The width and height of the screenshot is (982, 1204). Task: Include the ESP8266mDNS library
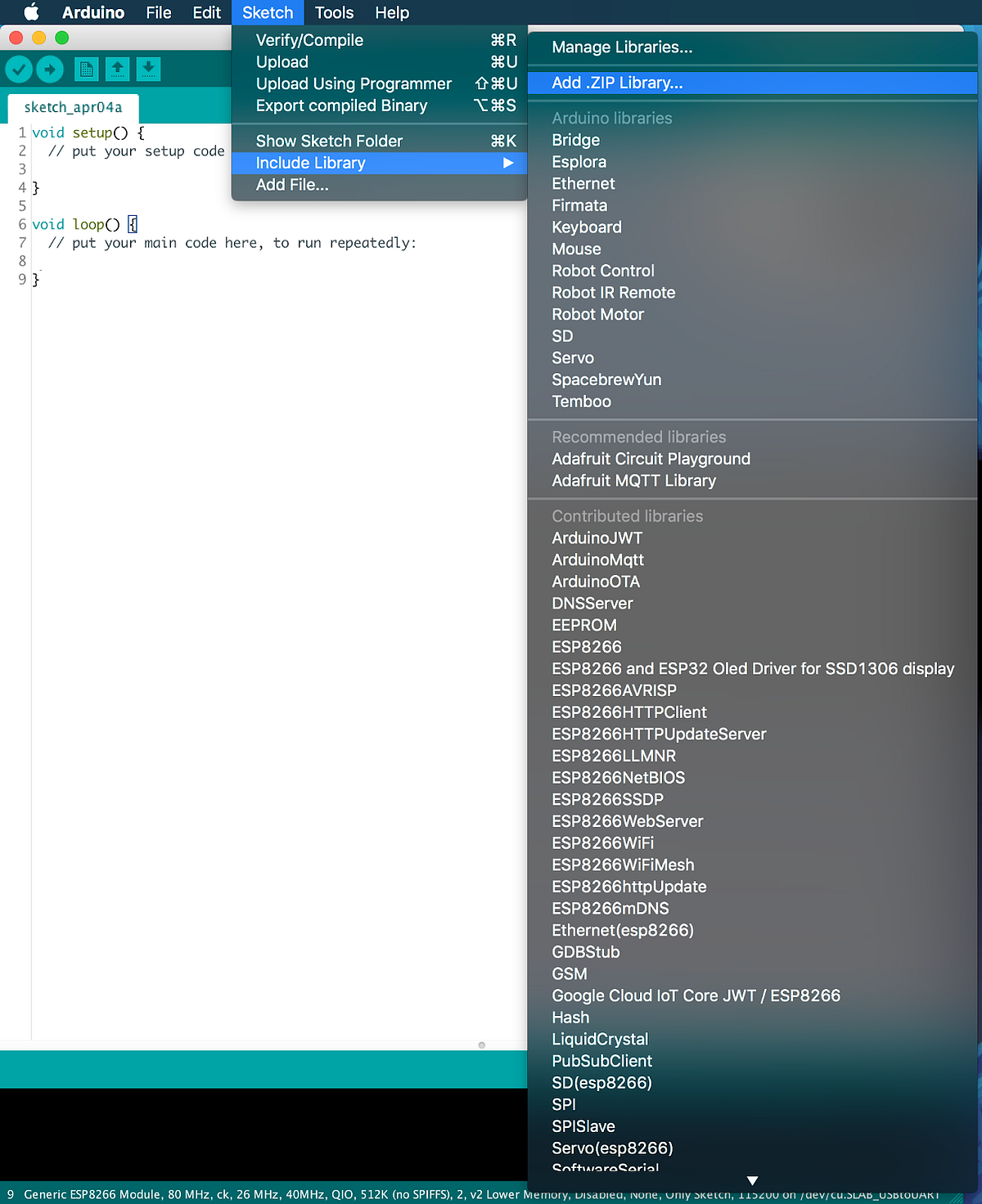click(x=753, y=909)
